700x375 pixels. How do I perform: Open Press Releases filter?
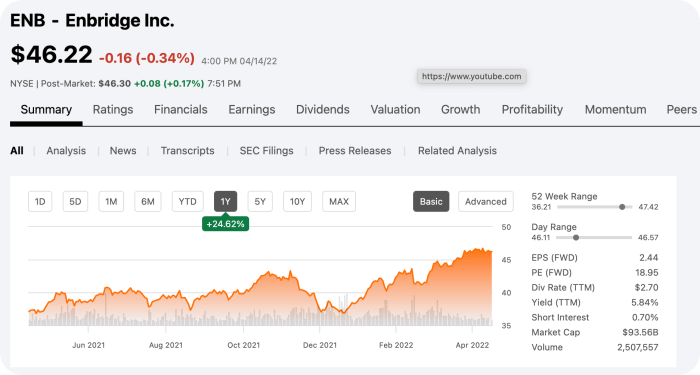(x=355, y=150)
